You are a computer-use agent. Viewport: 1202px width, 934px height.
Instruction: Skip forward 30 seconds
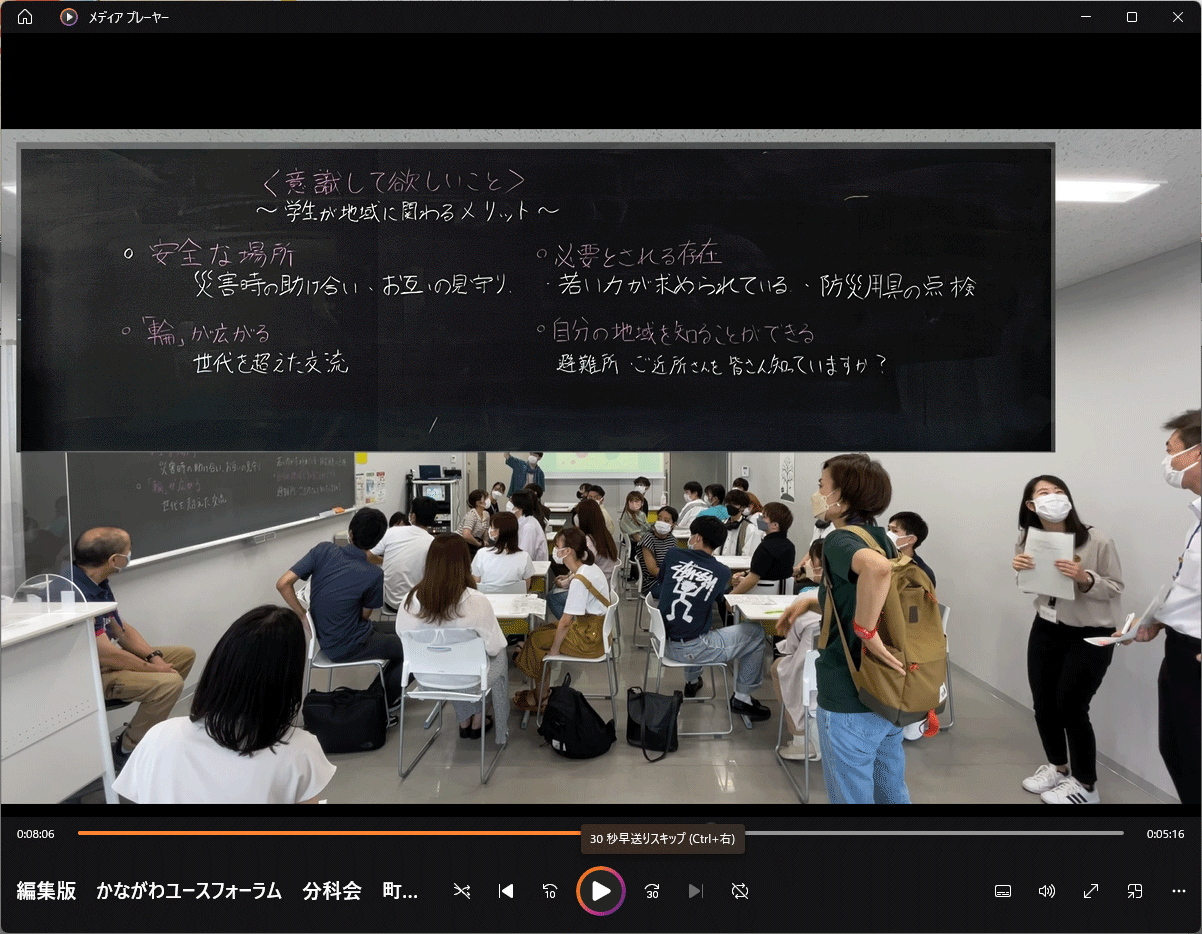coord(652,891)
